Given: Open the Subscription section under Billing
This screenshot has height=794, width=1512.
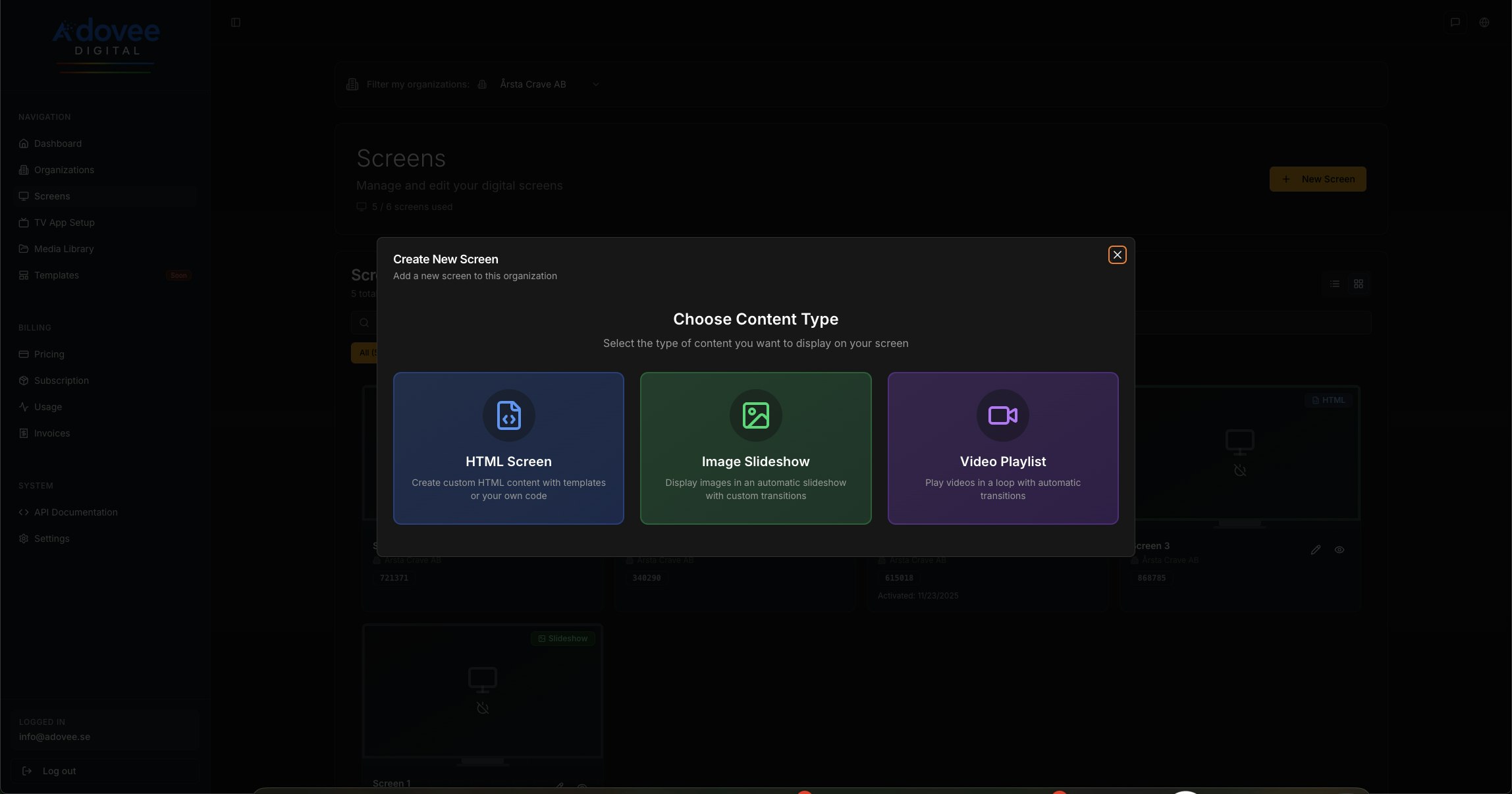Looking at the screenshot, I should (61, 381).
